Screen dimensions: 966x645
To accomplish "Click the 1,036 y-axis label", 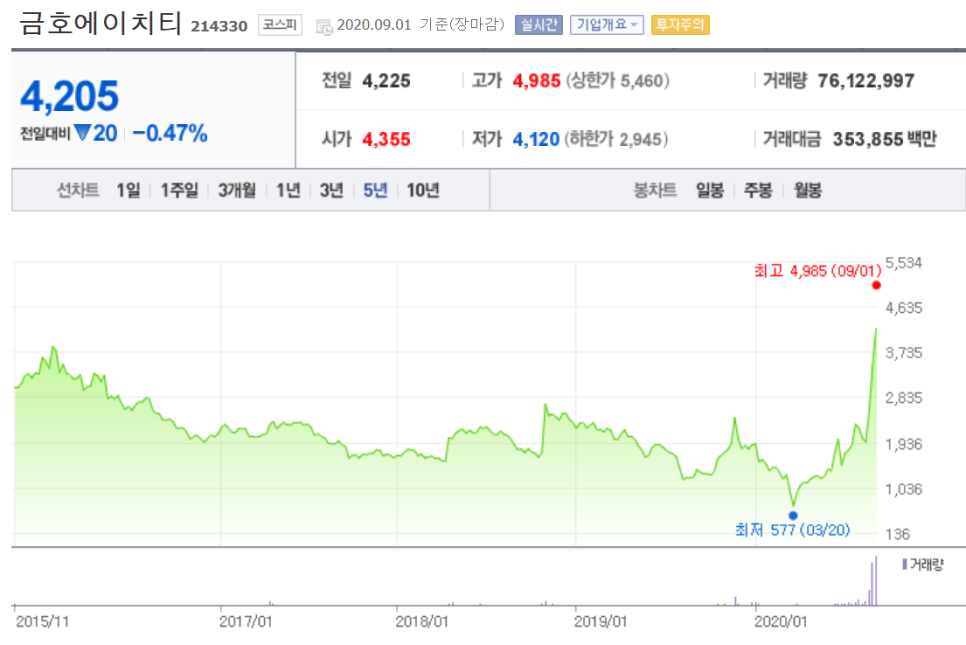I will (x=904, y=490).
